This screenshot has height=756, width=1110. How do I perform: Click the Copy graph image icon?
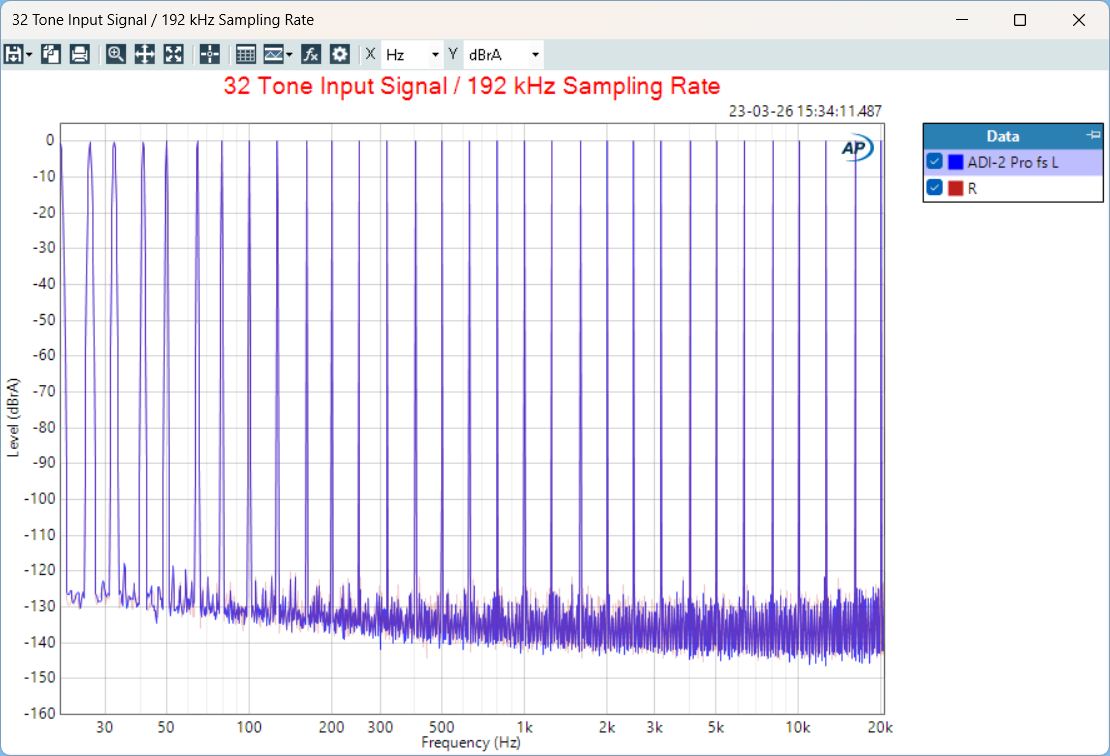click(x=50, y=54)
